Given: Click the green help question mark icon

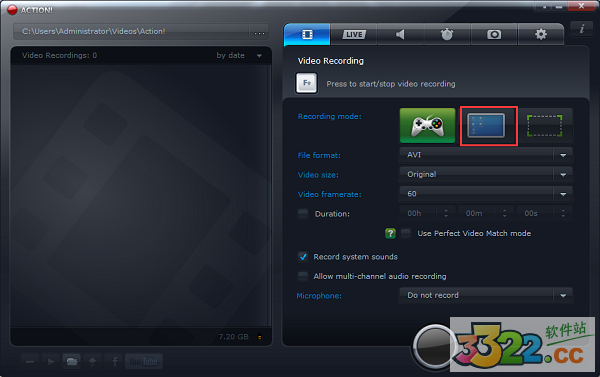Looking at the screenshot, I should click(x=390, y=233).
